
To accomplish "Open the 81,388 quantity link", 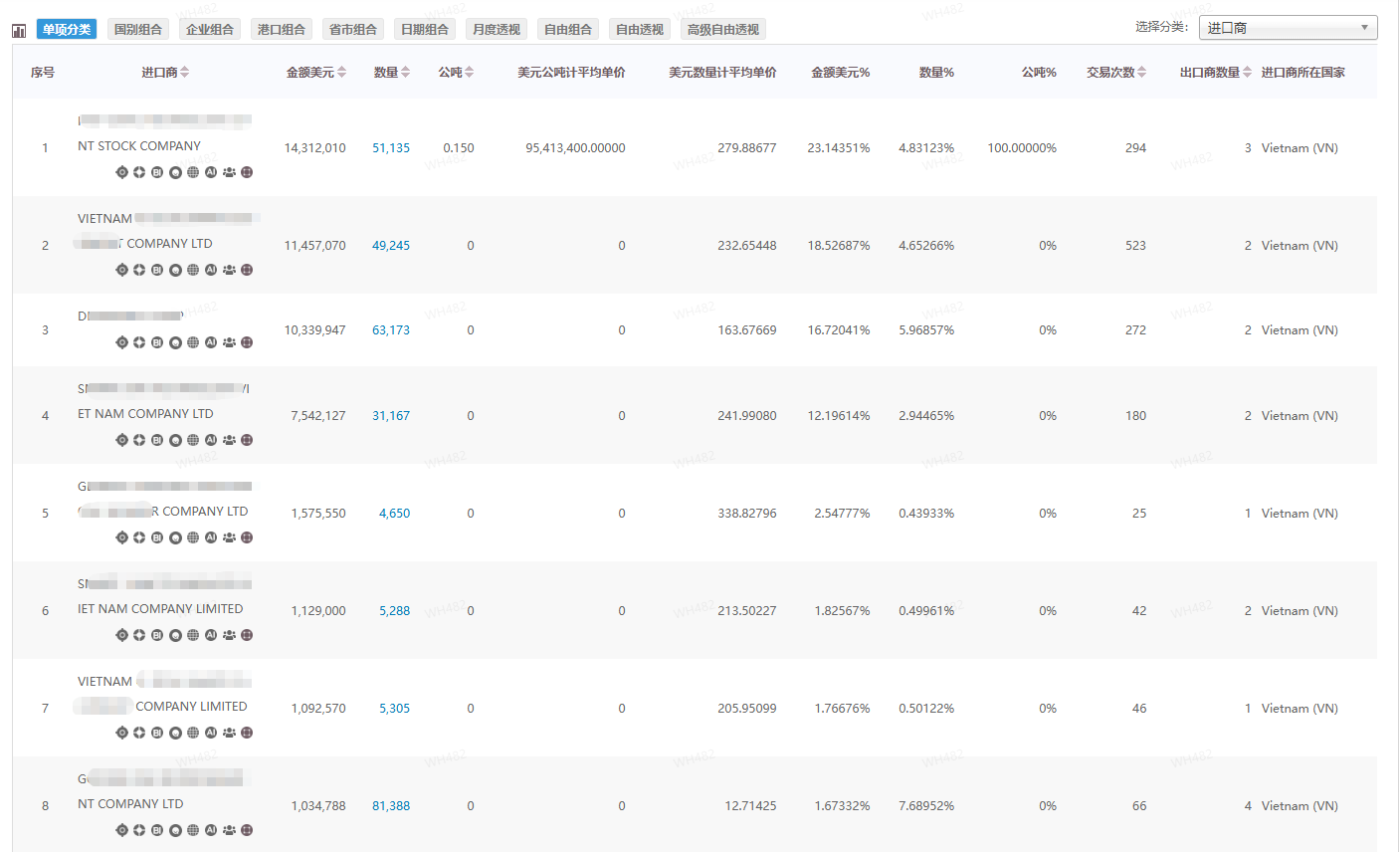I will (391, 806).
